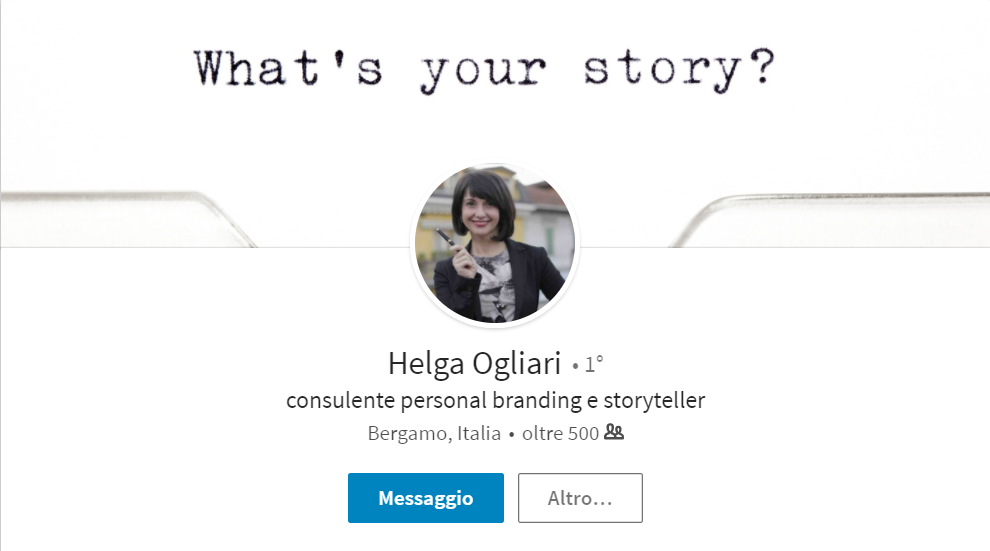Click the connections people icon
The width and height of the screenshot is (990, 551).
[x=614, y=433]
